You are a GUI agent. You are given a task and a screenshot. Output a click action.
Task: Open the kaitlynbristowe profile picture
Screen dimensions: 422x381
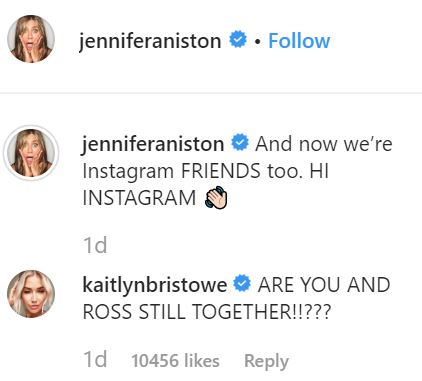(x=31, y=294)
